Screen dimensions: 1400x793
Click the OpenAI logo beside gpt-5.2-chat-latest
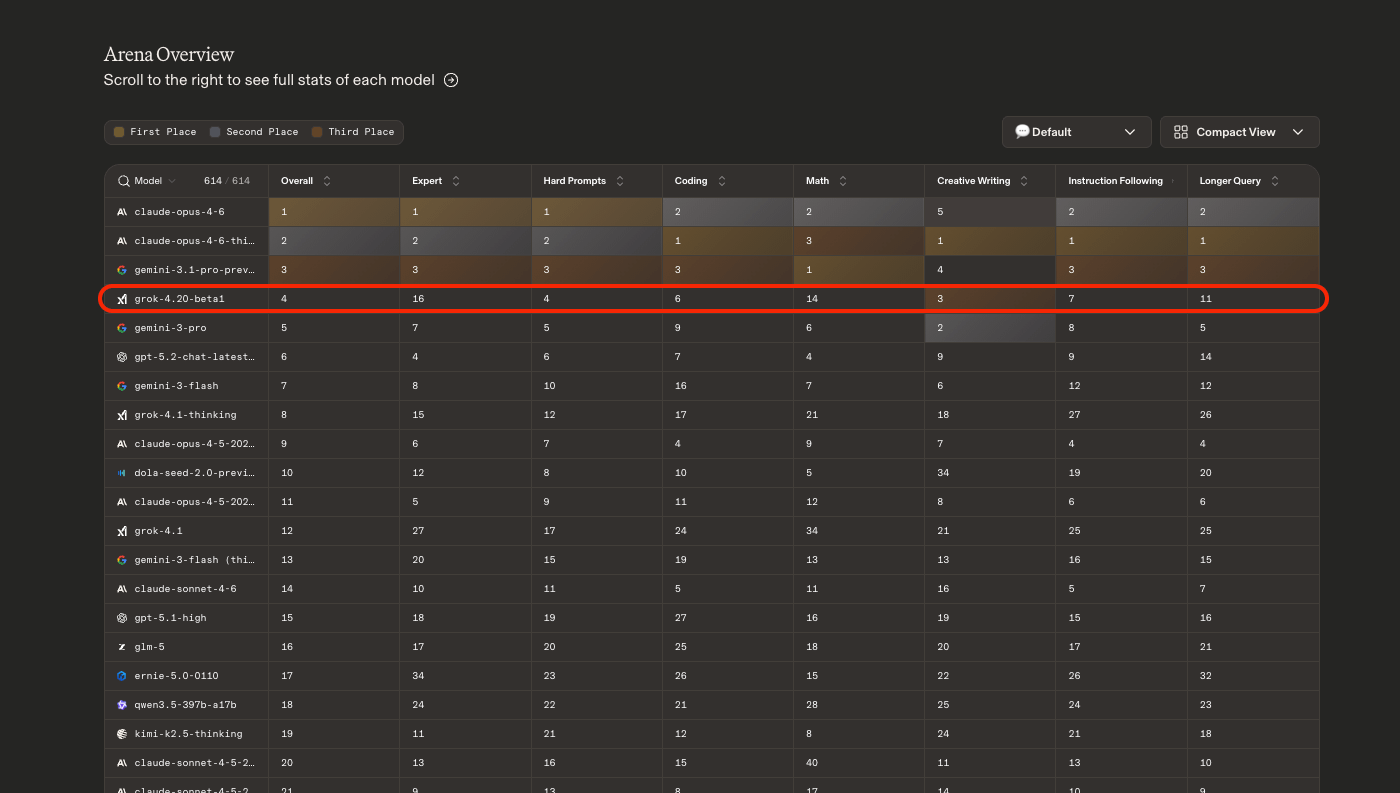pos(122,357)
